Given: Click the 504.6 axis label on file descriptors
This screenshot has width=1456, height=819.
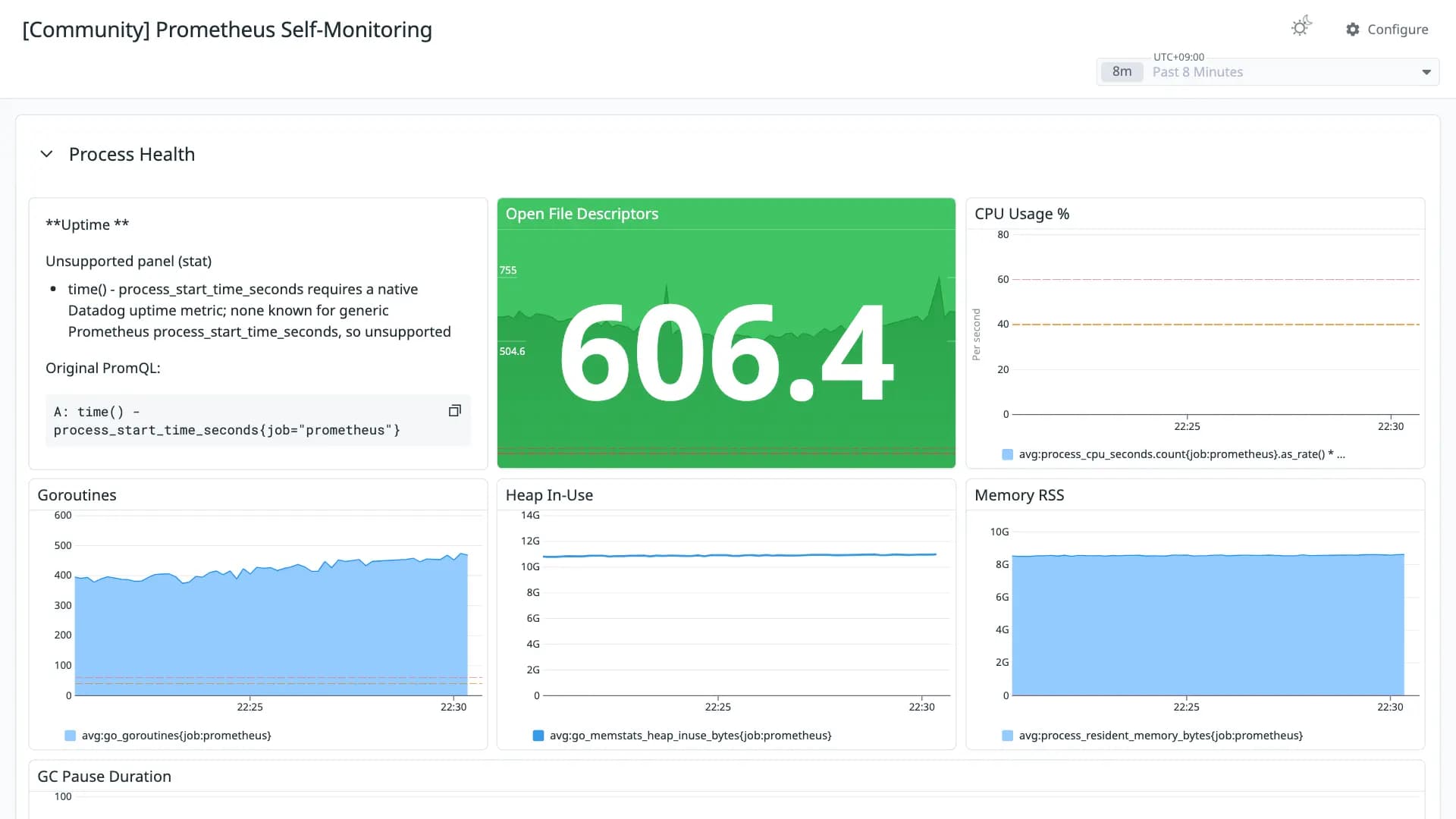Looking at the screenshot, I should (512, 351).
